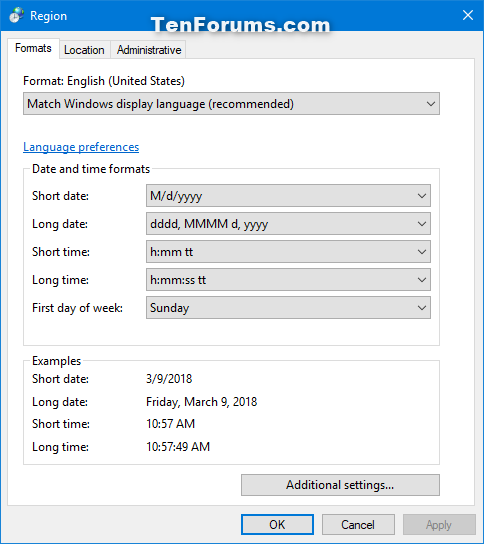Open the Administrative tab
The width and height of the screenshot is (484, 544).
[149, 50]
